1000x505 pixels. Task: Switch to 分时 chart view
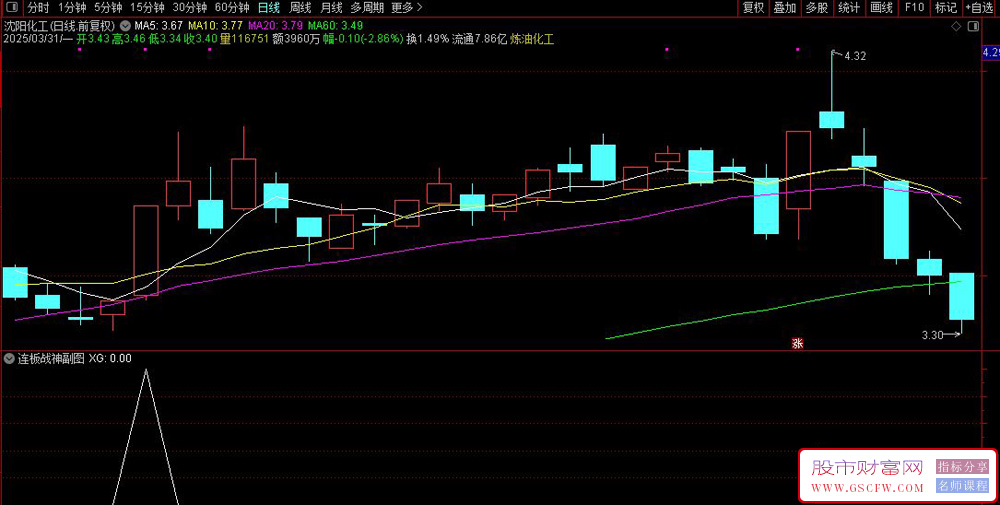tap(38, 8)
